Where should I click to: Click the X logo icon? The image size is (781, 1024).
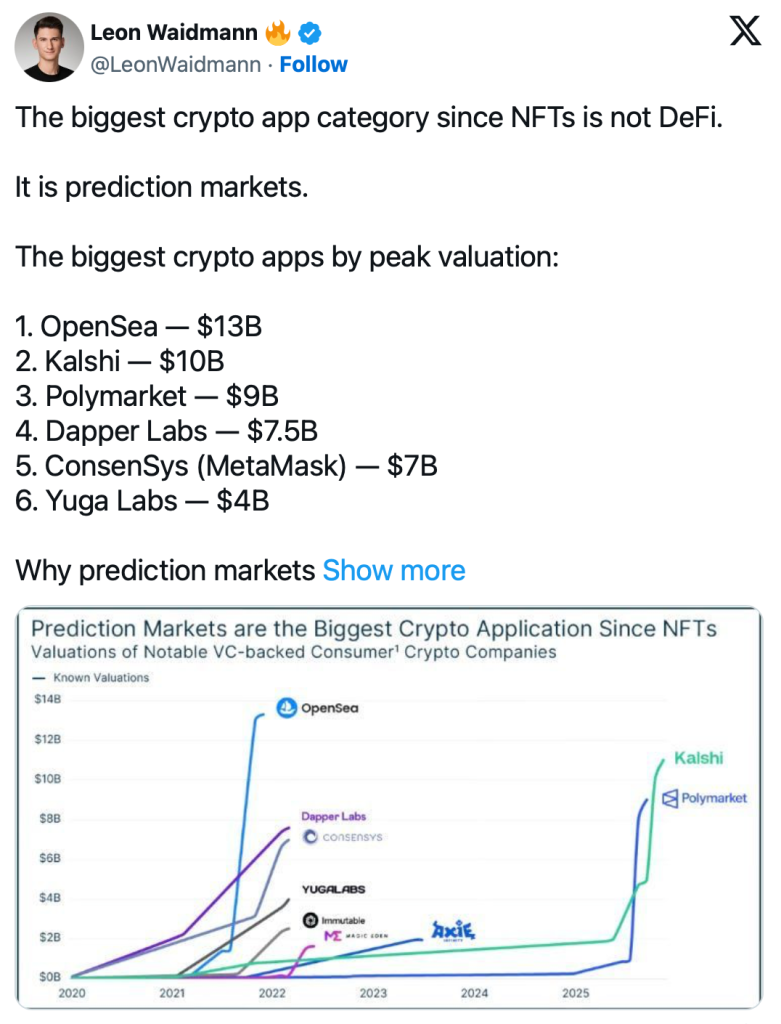(745, 32)
